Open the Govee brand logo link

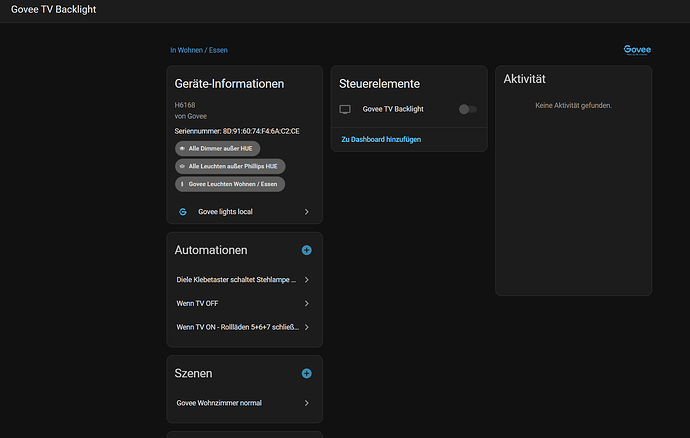(x=637, y=50)
